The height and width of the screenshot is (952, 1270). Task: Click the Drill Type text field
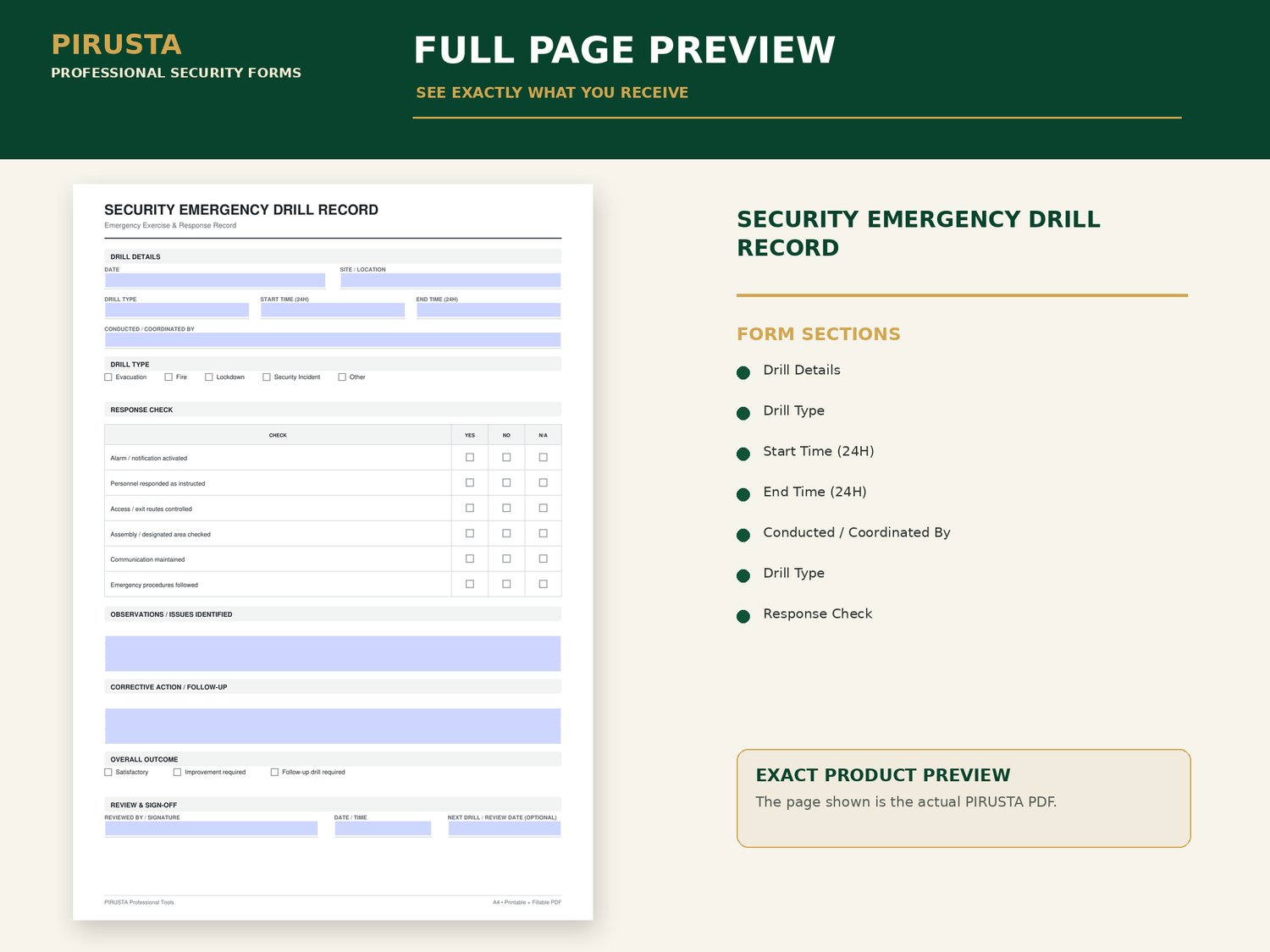pyautogui.click(x=177, y=310)
